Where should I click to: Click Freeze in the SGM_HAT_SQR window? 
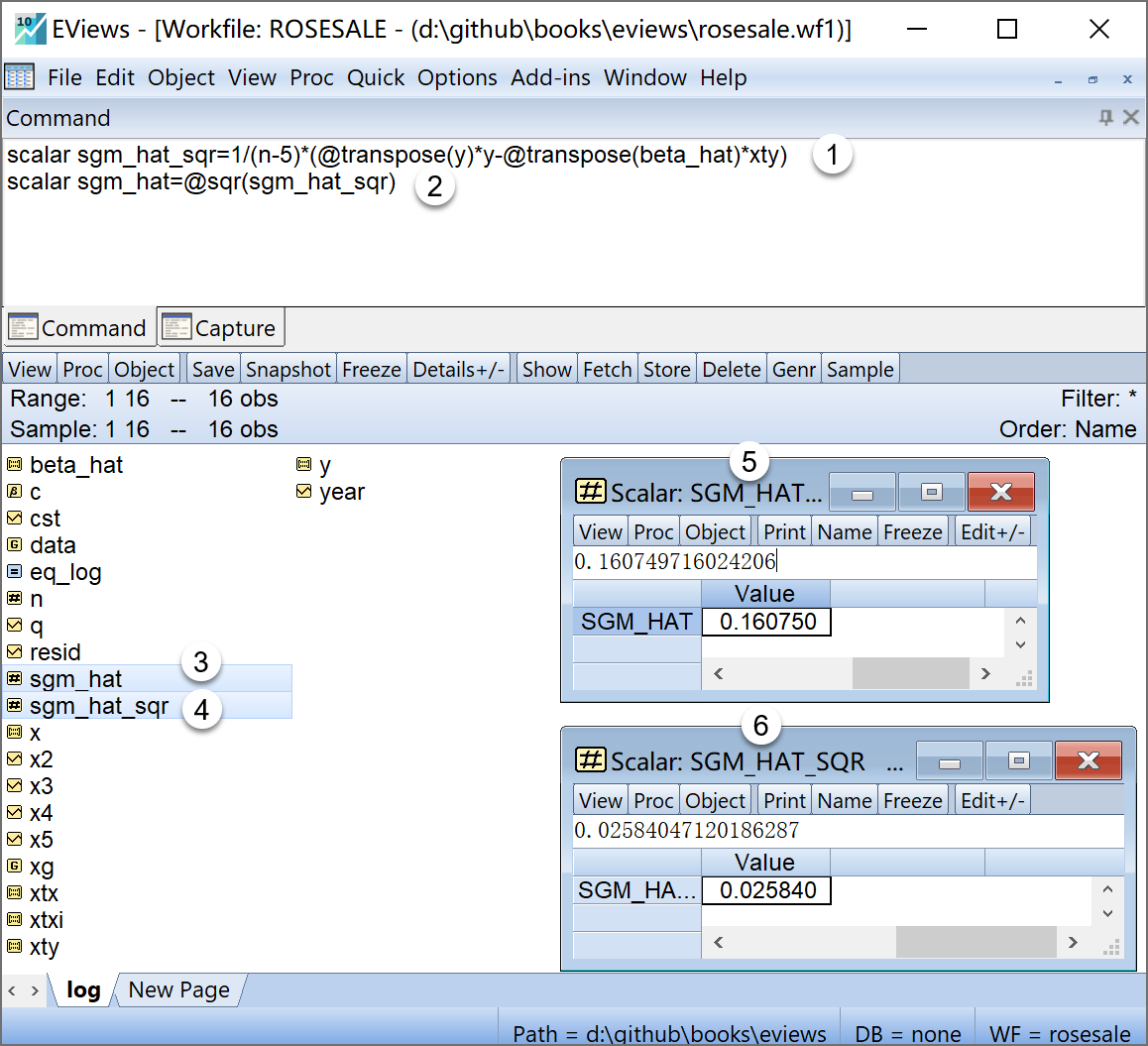coord(912,801)
